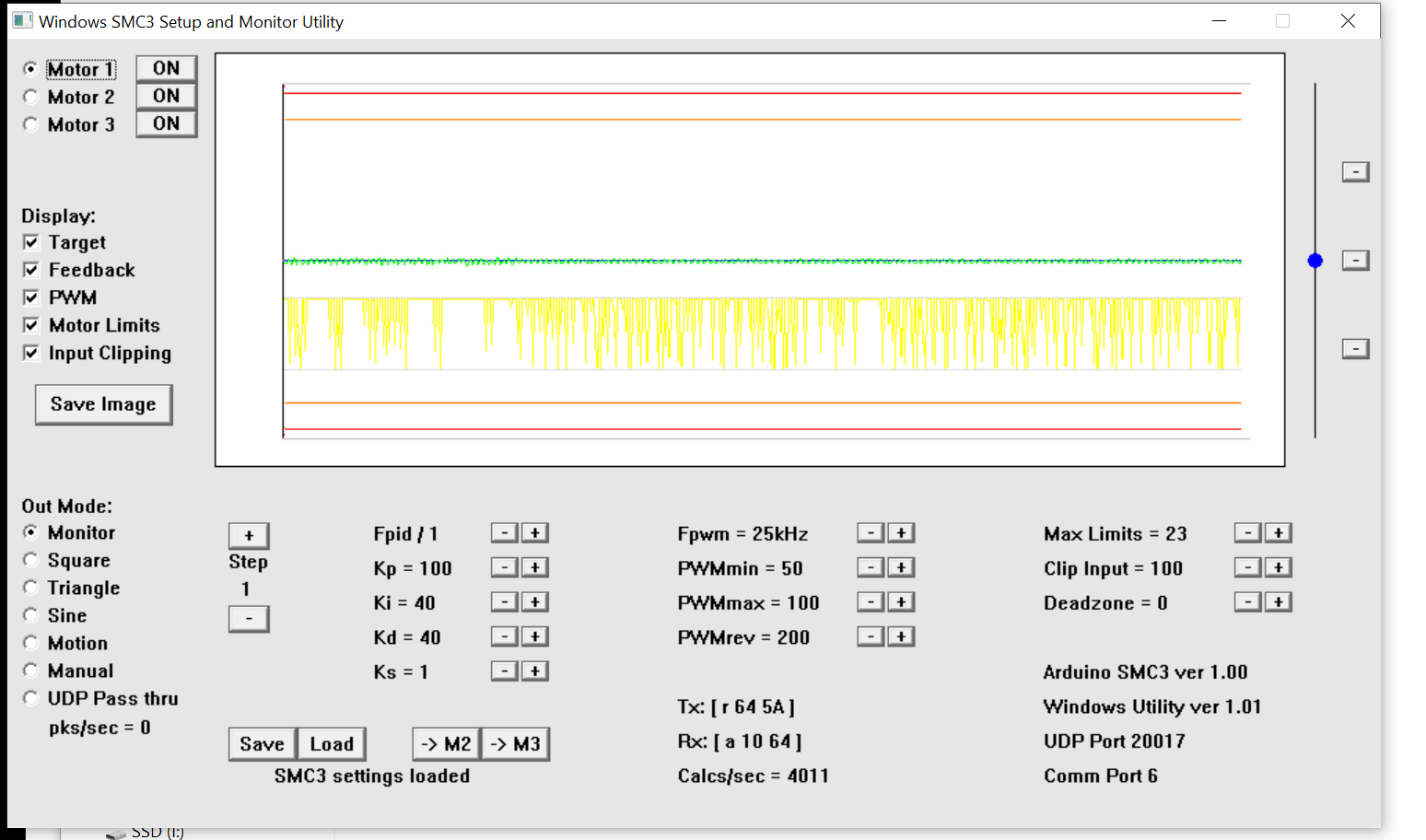
Task: Increase Step with the plus button
Action: tap(249, 535)
